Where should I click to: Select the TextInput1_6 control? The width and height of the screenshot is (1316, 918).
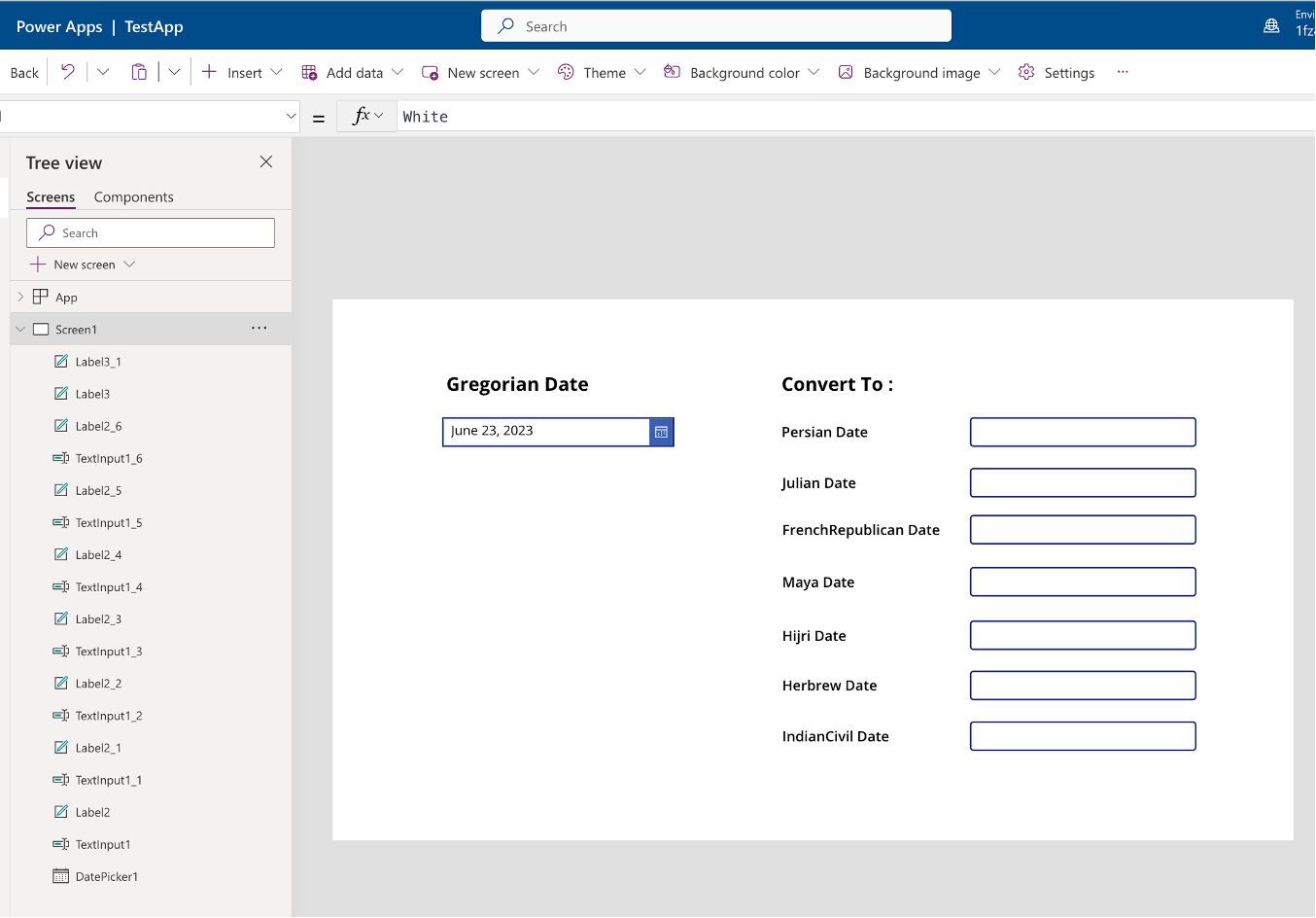pyautogui.click(x=107, y=457)
